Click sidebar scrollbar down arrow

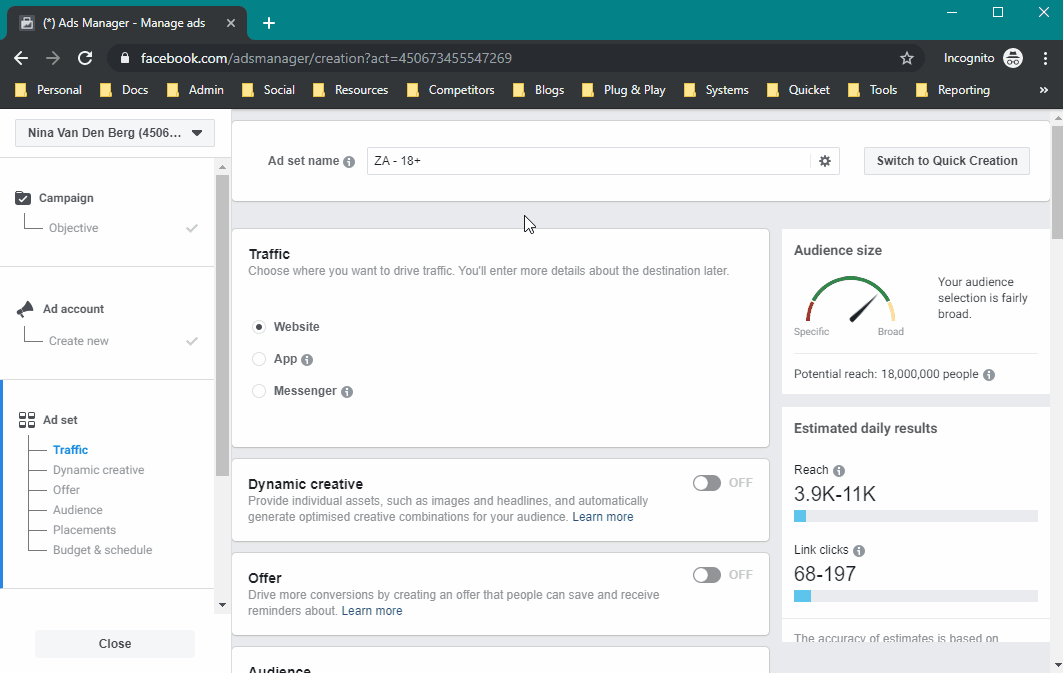222,605
